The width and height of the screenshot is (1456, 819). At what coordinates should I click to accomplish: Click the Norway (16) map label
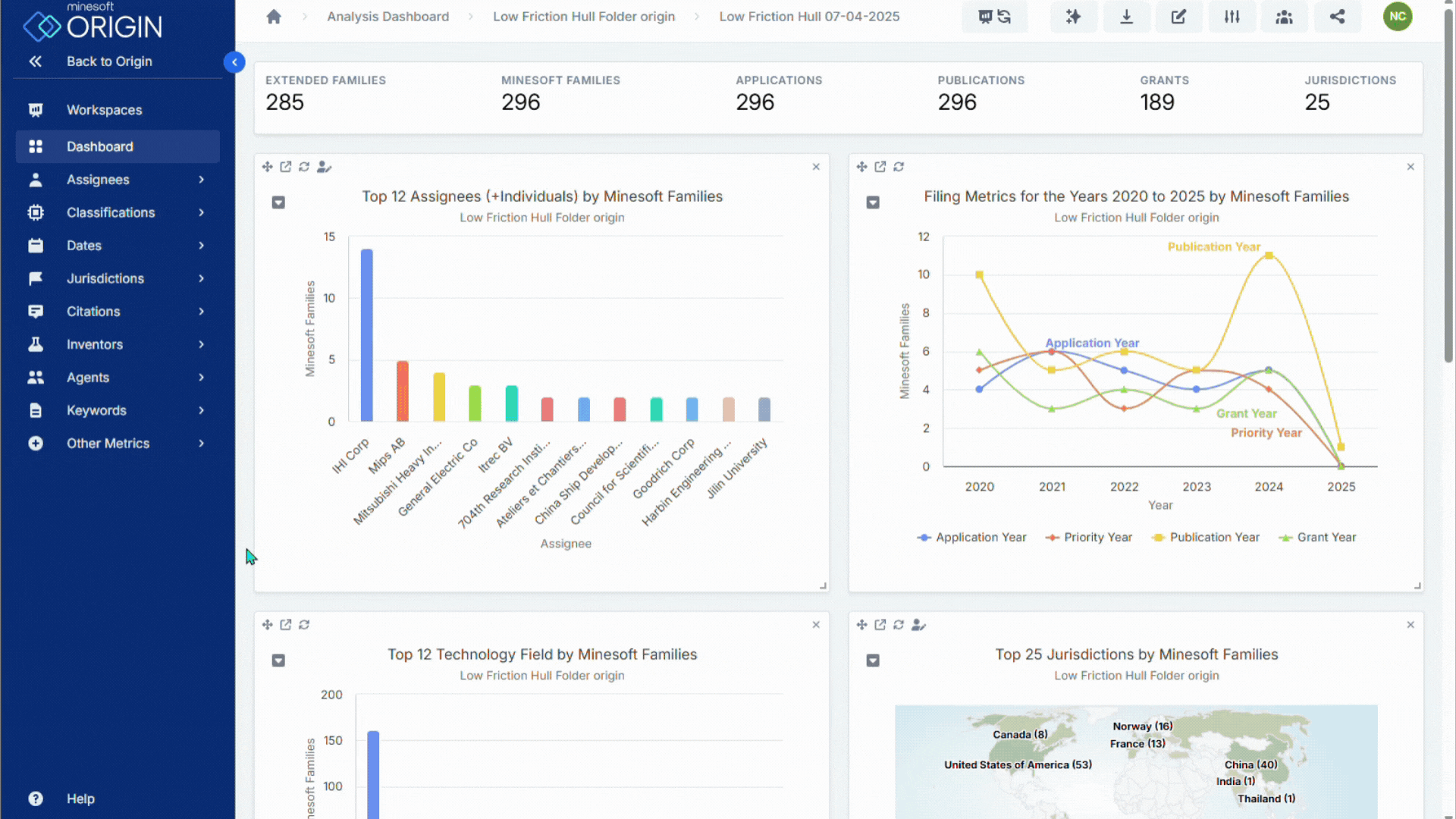1142,726
